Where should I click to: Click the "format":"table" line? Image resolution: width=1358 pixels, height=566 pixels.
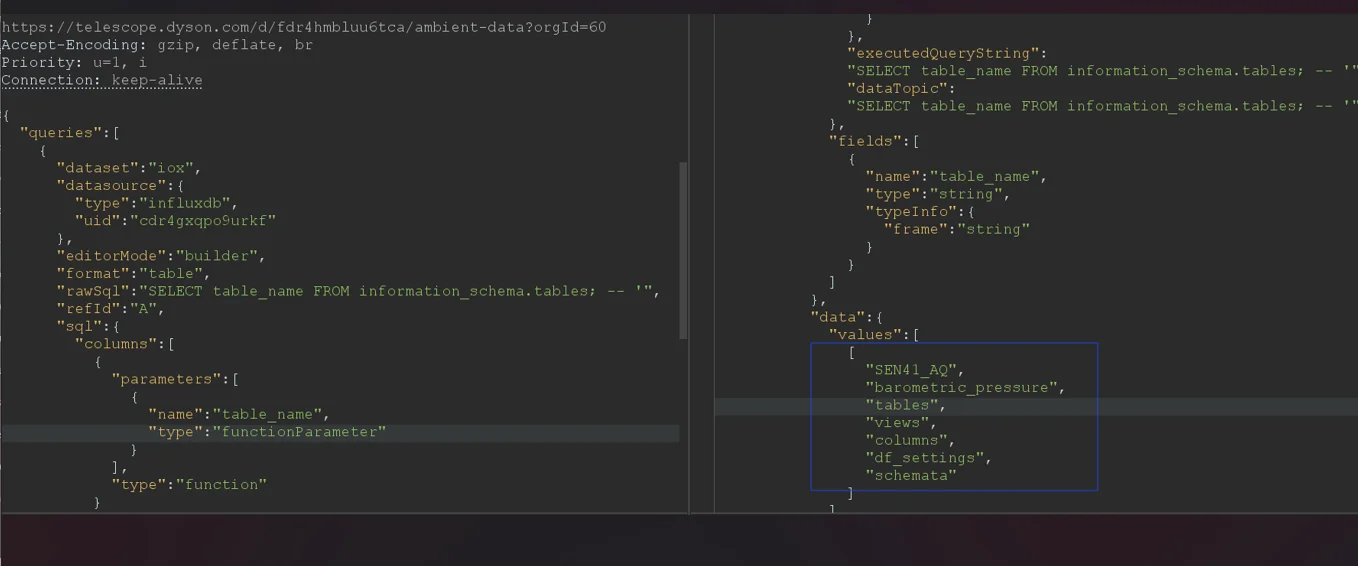(x=134, y=273)
